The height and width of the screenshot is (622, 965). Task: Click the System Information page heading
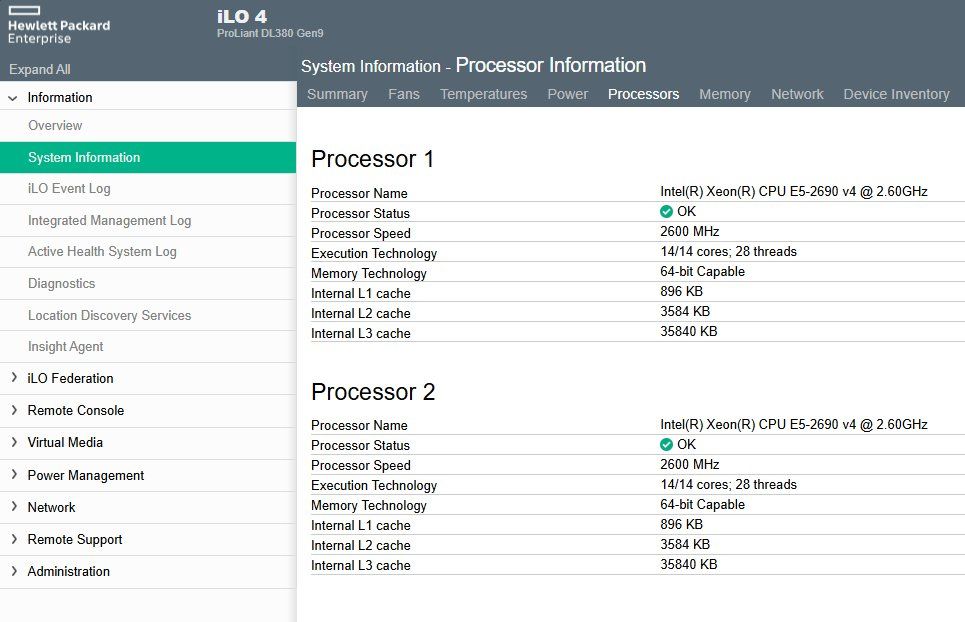(473, 65)
